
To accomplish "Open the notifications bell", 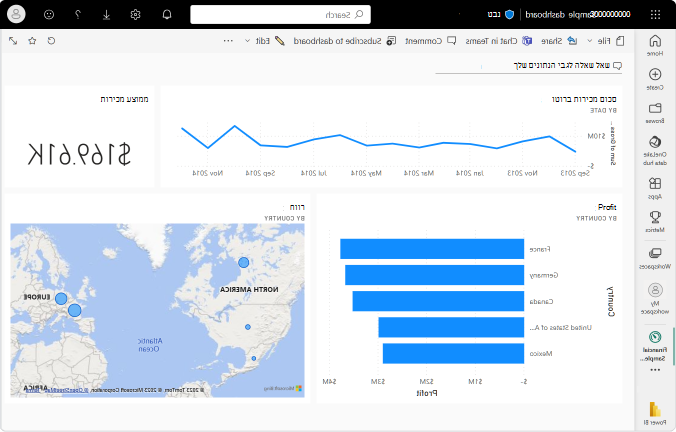I will (x=167, y=15).
